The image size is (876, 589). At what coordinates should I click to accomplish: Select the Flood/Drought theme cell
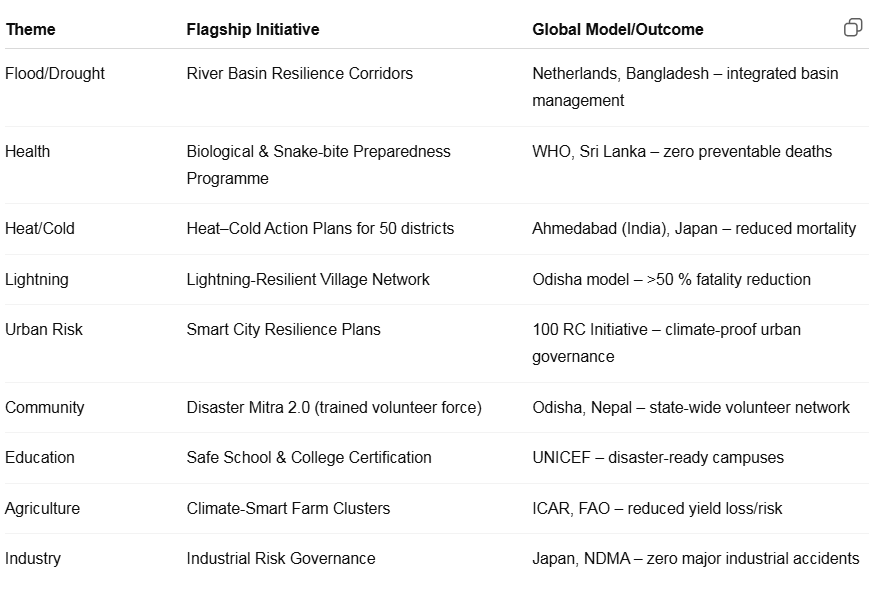55,74
